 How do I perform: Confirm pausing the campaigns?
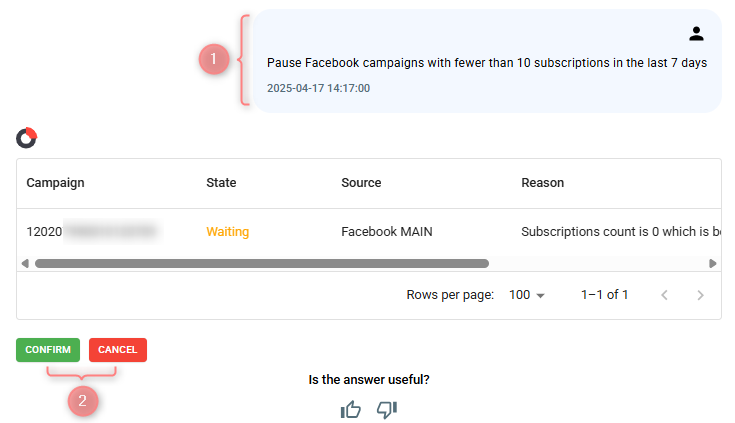click(48, 350)
